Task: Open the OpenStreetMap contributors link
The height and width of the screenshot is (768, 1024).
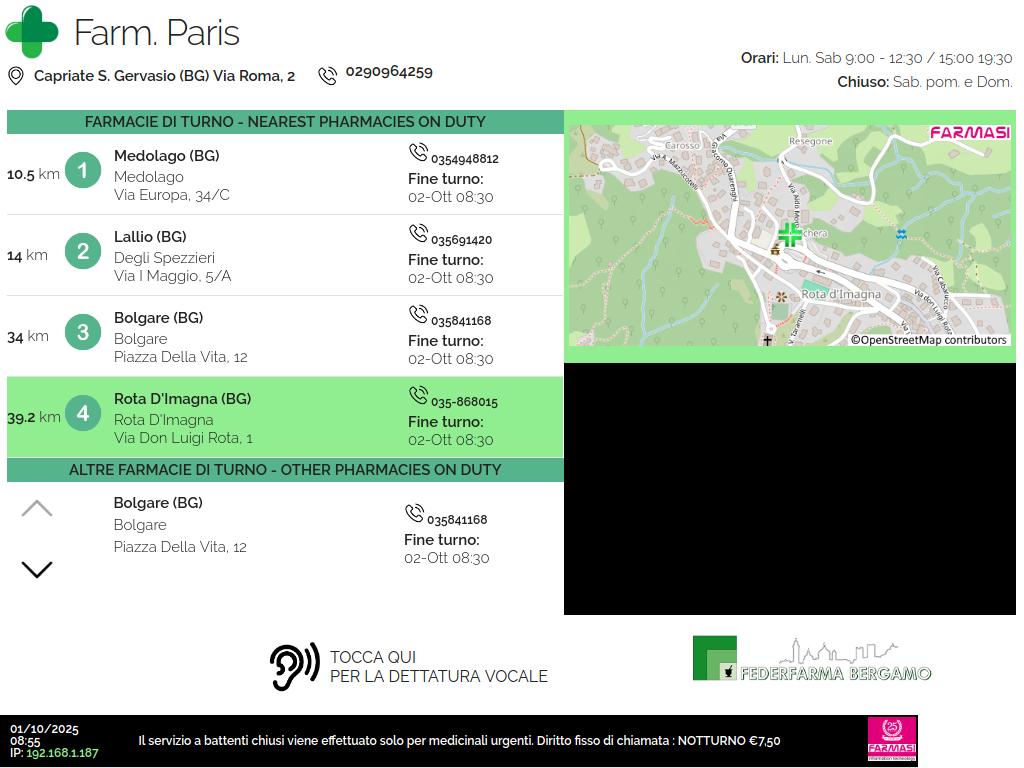Action: coord(928,340)
